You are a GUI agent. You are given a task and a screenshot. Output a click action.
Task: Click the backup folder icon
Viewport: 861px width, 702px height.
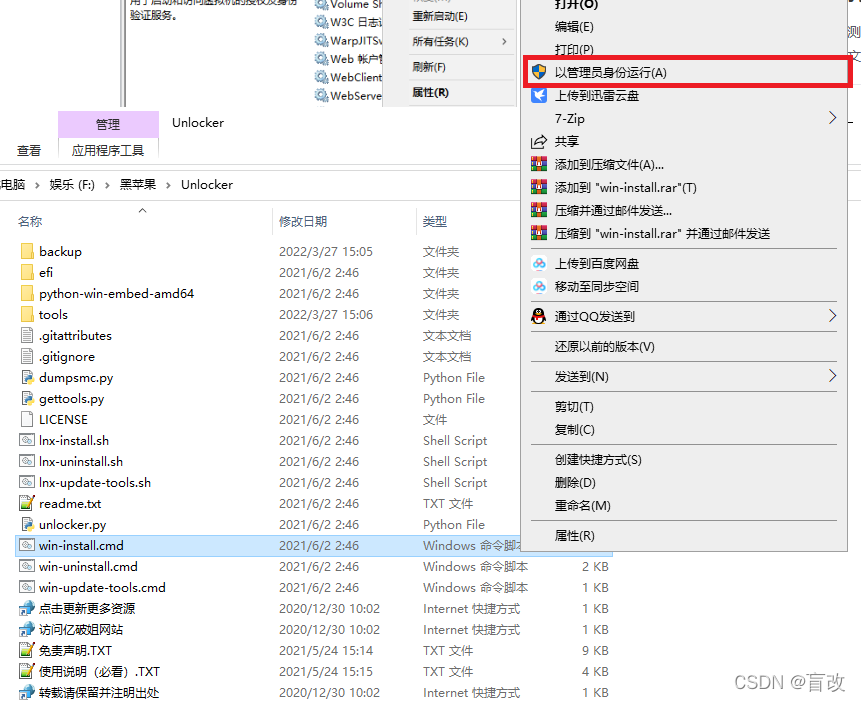coord(26,252)
